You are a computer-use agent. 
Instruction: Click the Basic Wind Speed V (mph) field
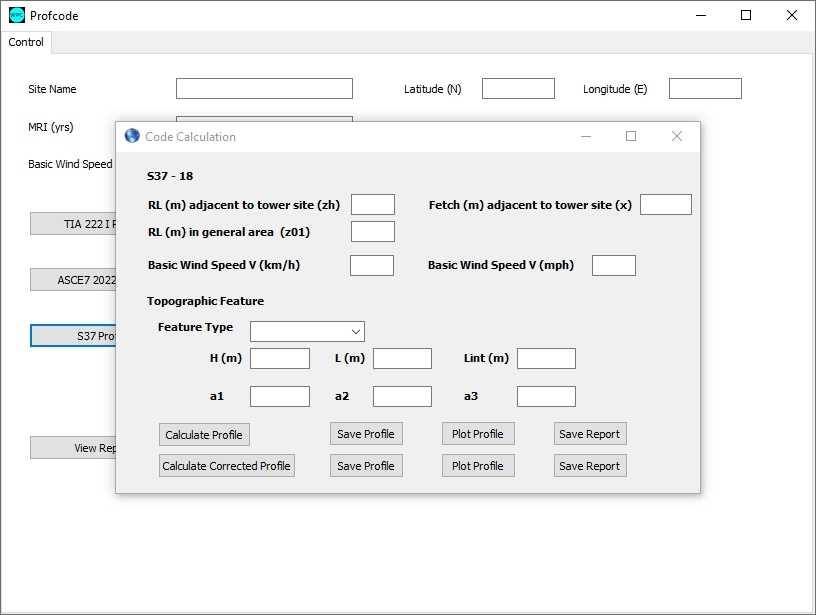(x=613, y=265)
